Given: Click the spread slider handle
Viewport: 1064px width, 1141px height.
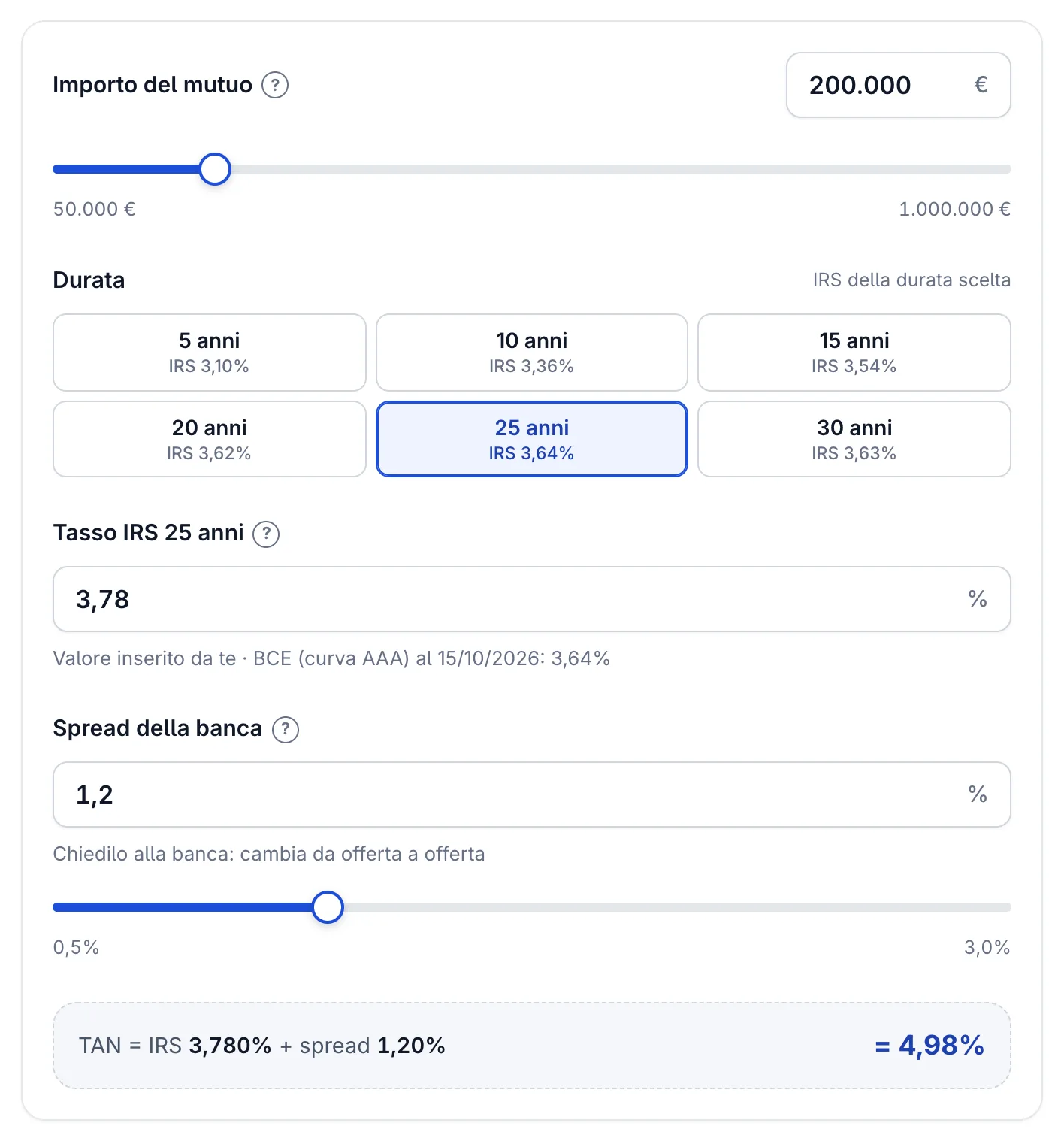Looking at the screenshot, I should (x=328, y=907).
